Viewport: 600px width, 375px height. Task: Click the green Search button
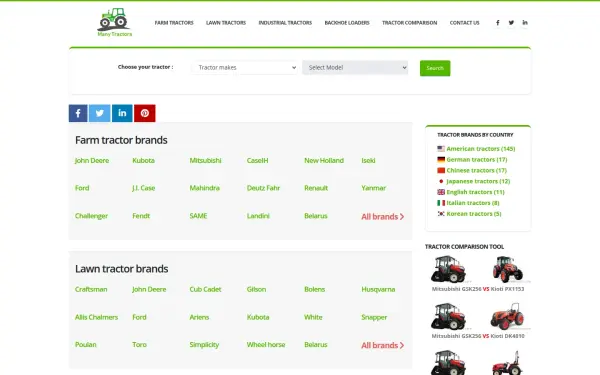coord(435,68)
